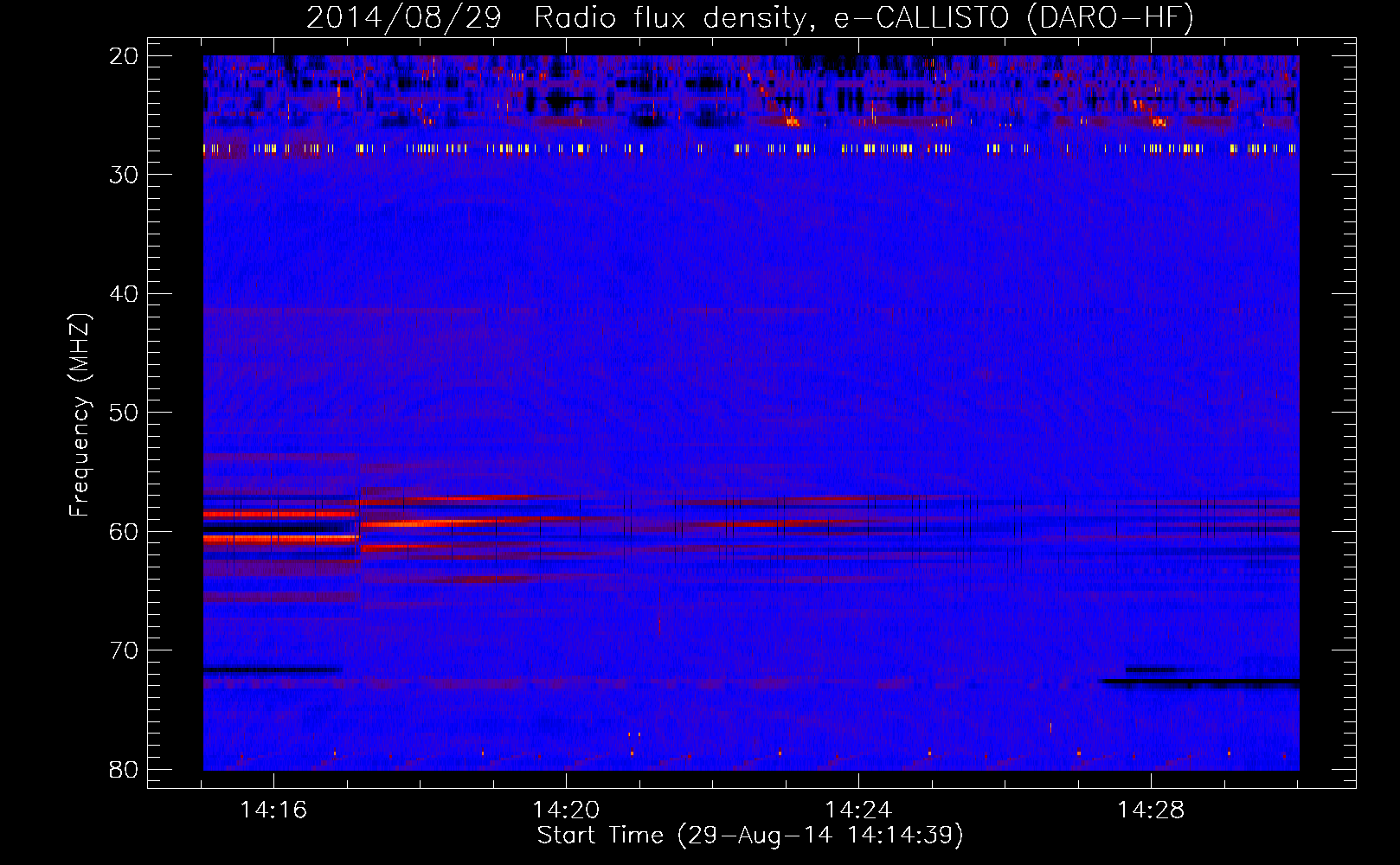1400x865 pixels.
Task: Click the 70 frequency tick label
Action: pyautogui.click(x=124, y=650)
